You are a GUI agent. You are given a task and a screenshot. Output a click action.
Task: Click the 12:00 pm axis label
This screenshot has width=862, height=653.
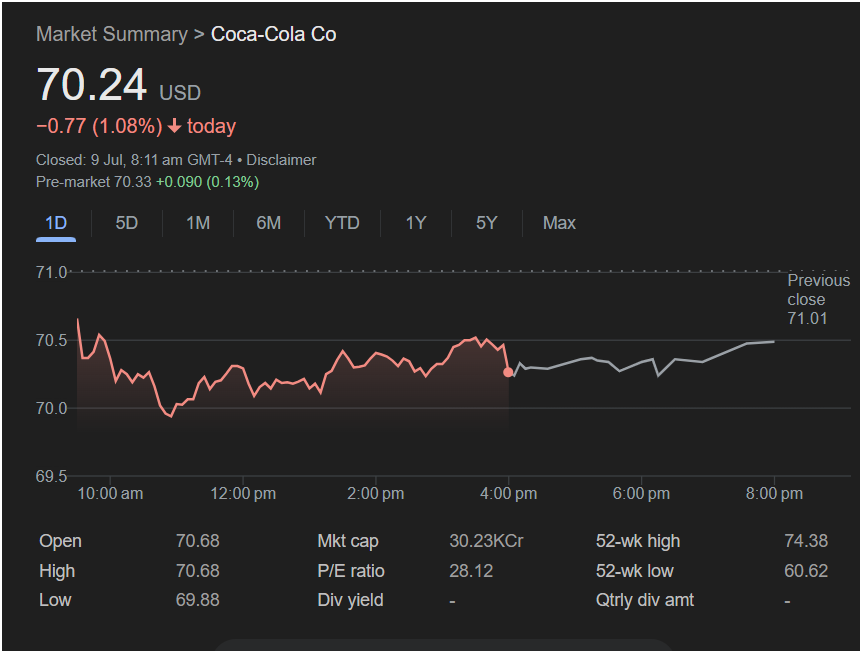pyautogui.click(x=243, y=494)
